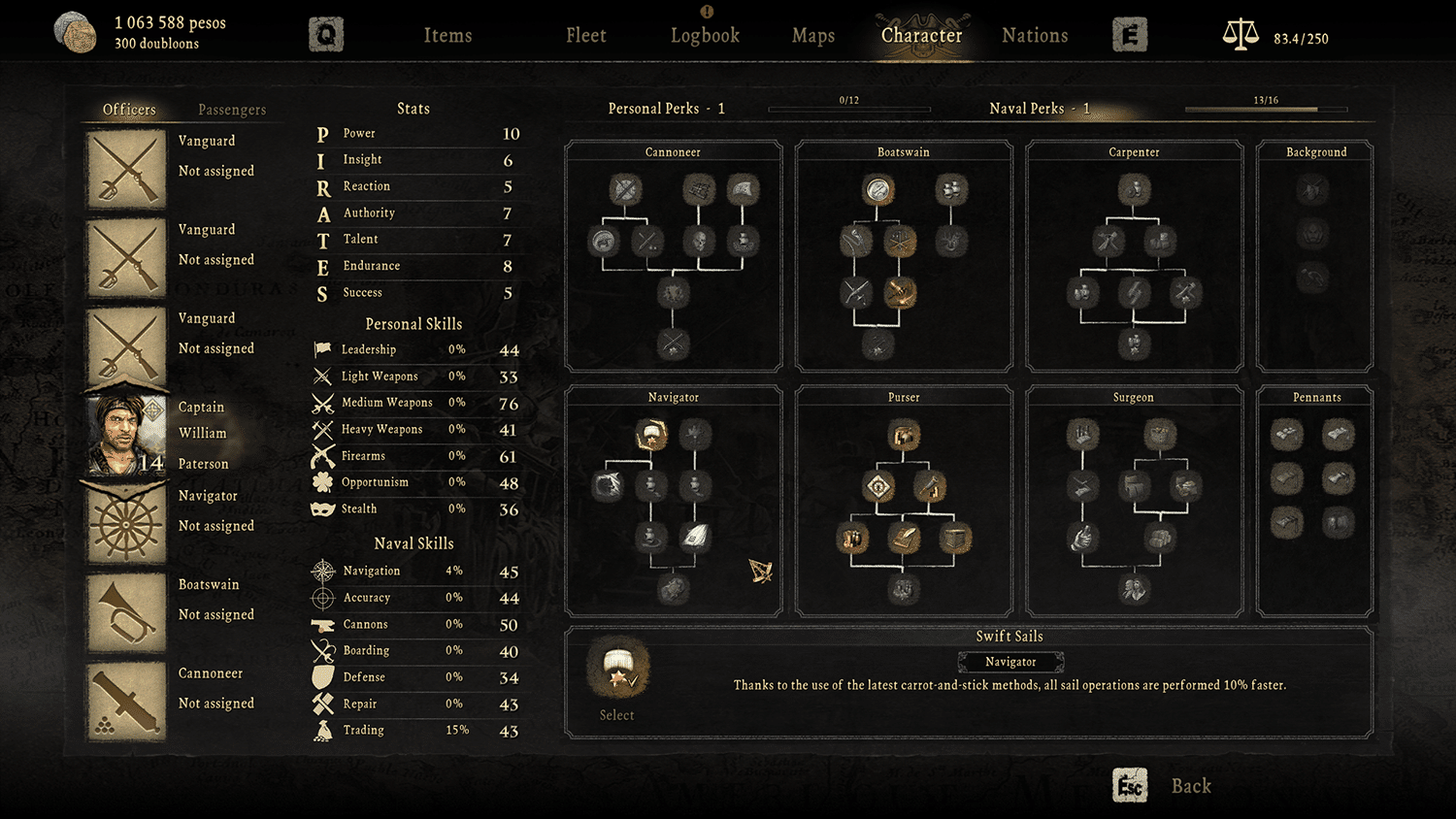Click the Power stat value 10
Viewport: 1456px width, 819px height.
tap(512, 134)
